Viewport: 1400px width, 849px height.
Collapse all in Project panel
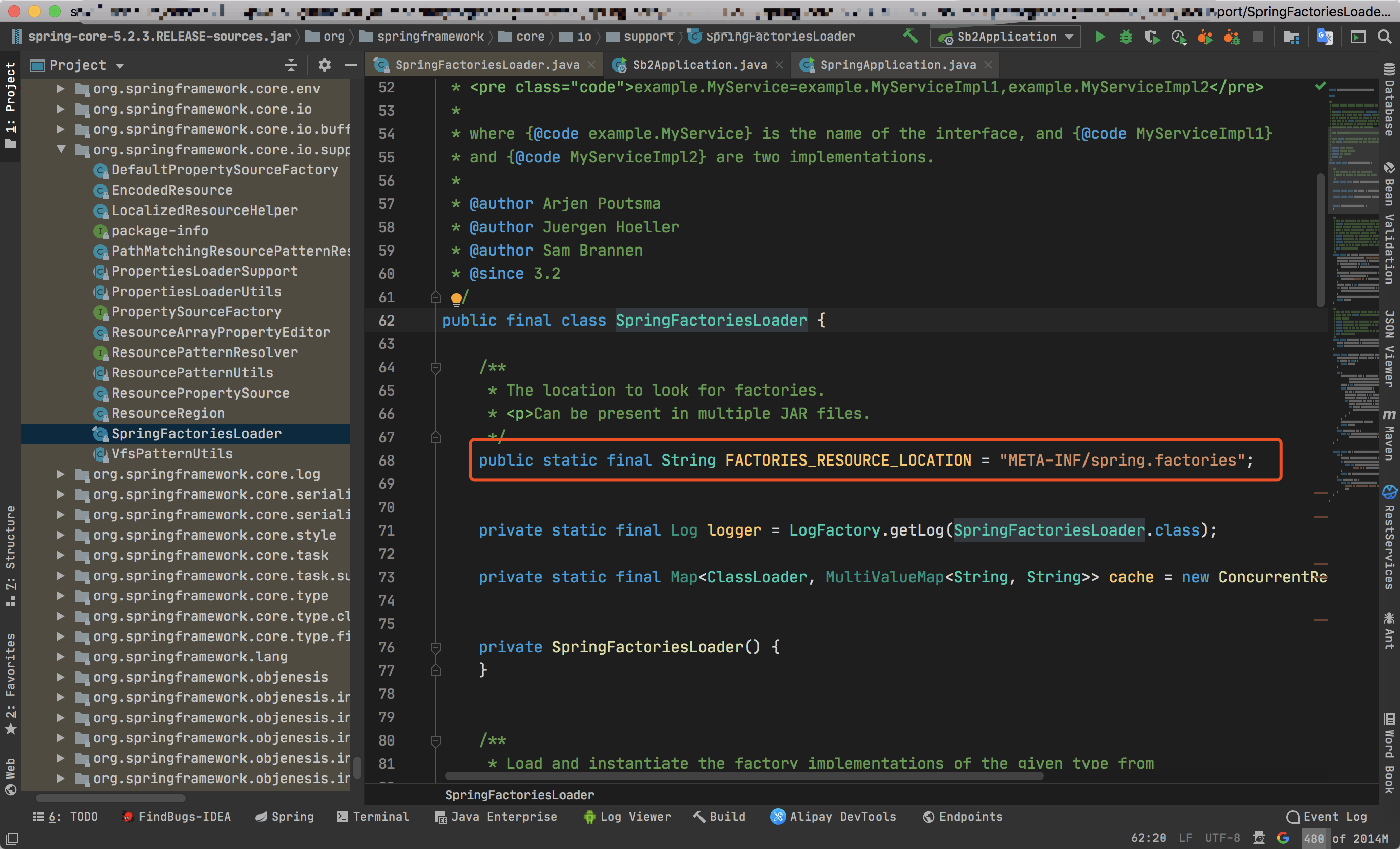click(x=291, y=65)
